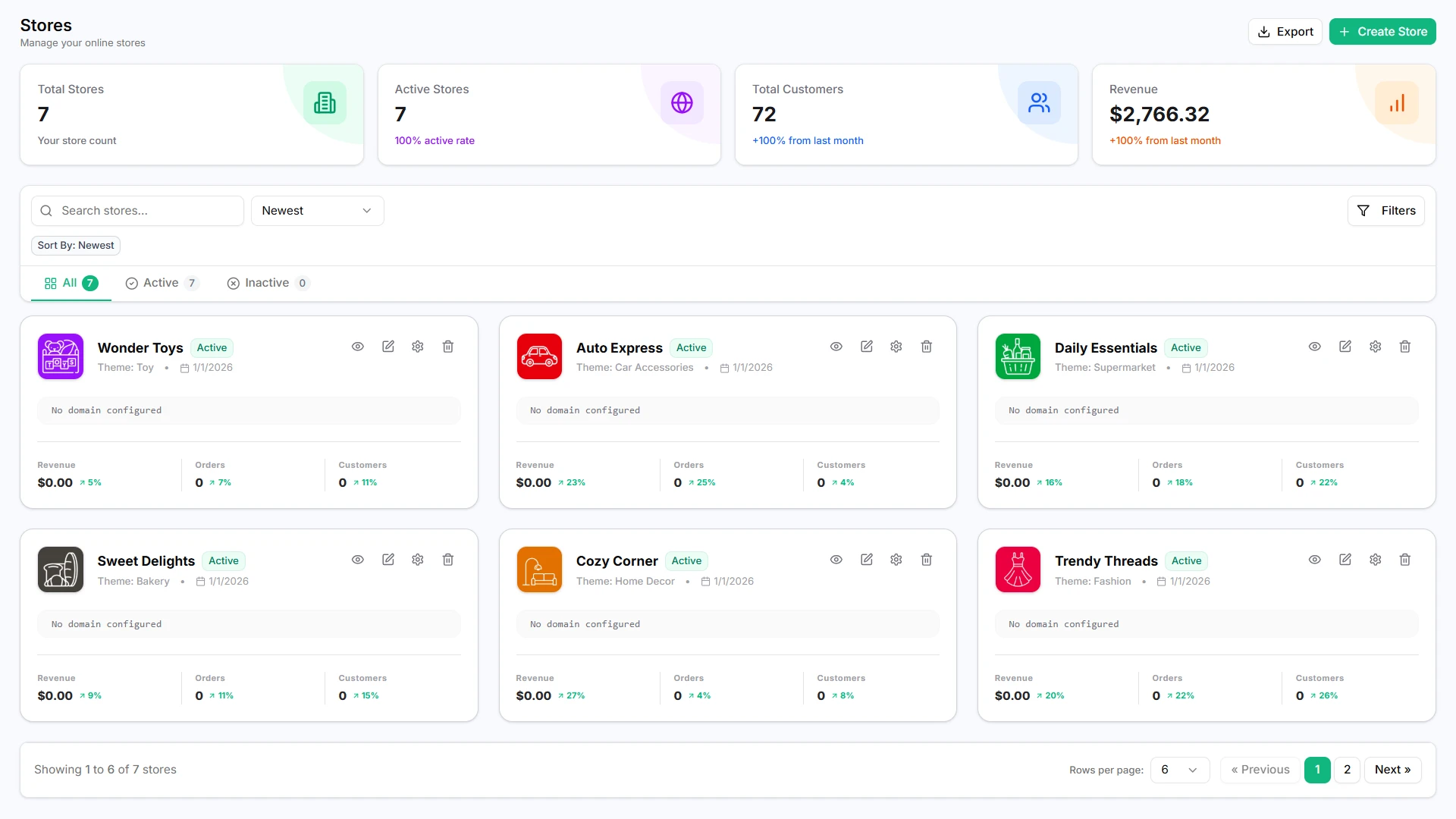Click Trendy Threads No domain configured text
Viewport: 1456px width, 819px height.
(x=1063, y=624)
